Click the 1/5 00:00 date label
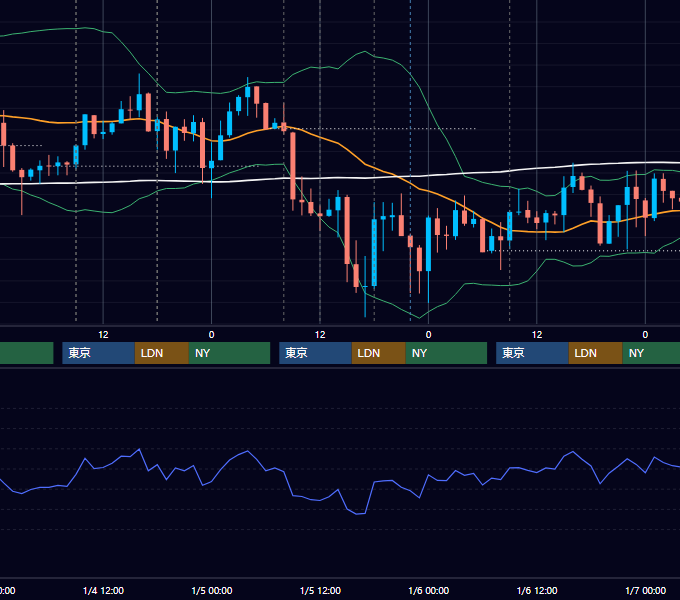This screenshot has height=600, width=680. pyautogui.click(x=212, y=590)
